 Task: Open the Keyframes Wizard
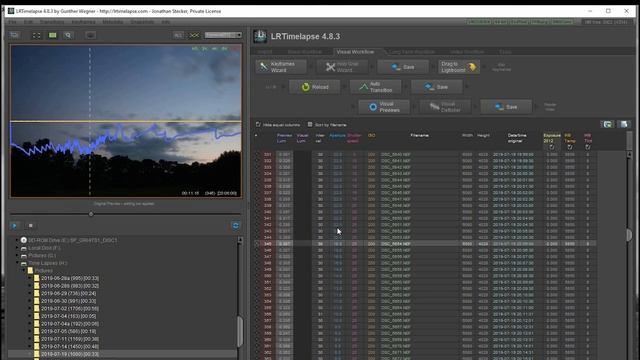coord(281,67)
